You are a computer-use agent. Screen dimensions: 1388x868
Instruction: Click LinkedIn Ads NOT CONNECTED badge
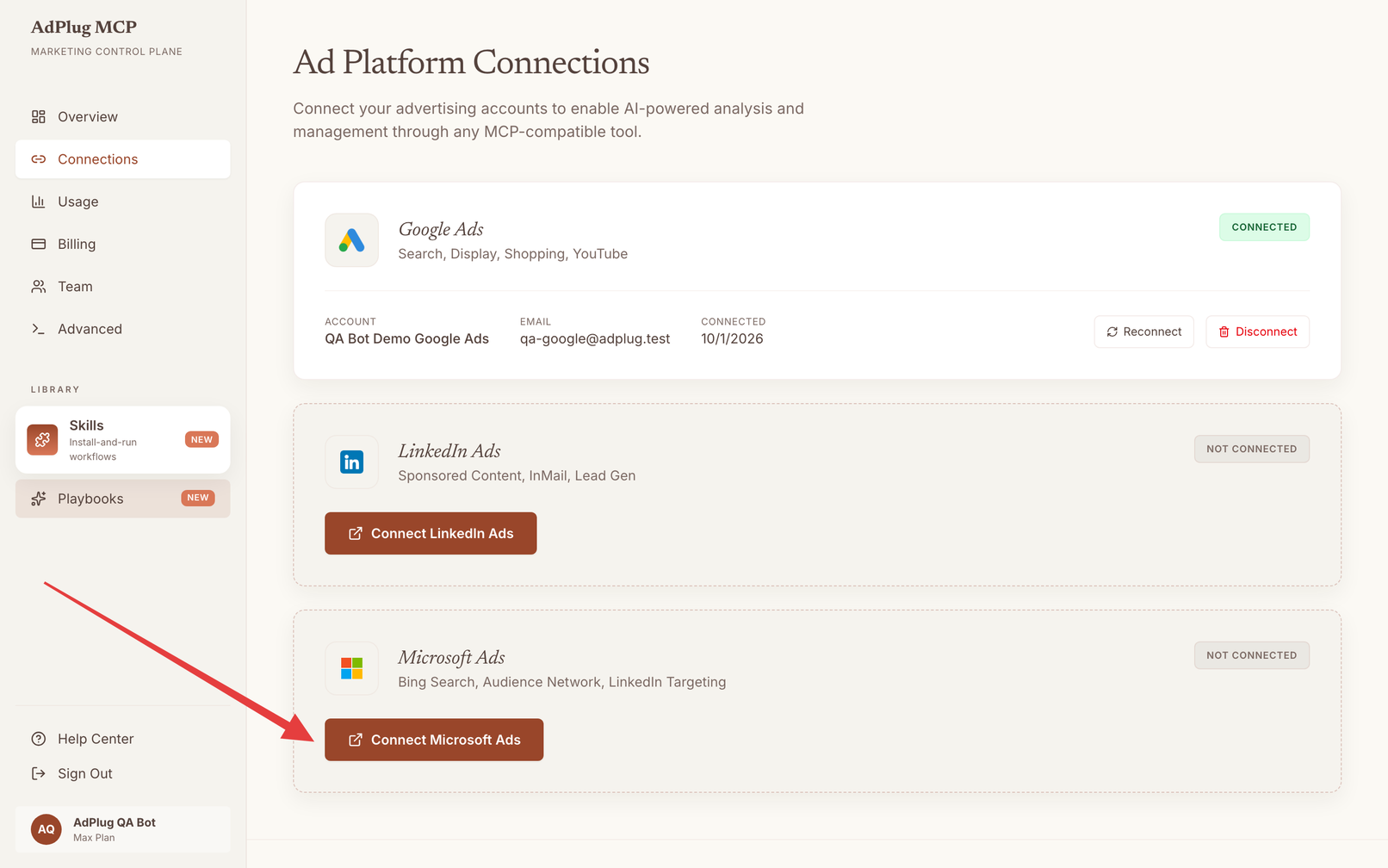[1251, 449]
